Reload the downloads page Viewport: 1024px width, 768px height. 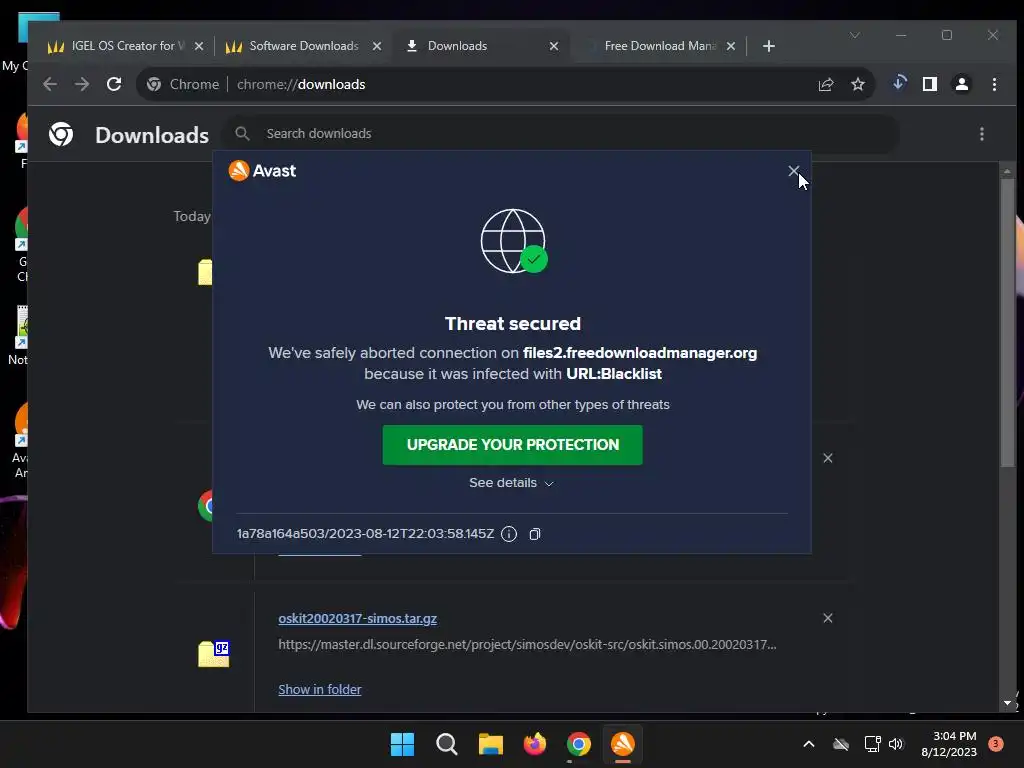point(114,84)
